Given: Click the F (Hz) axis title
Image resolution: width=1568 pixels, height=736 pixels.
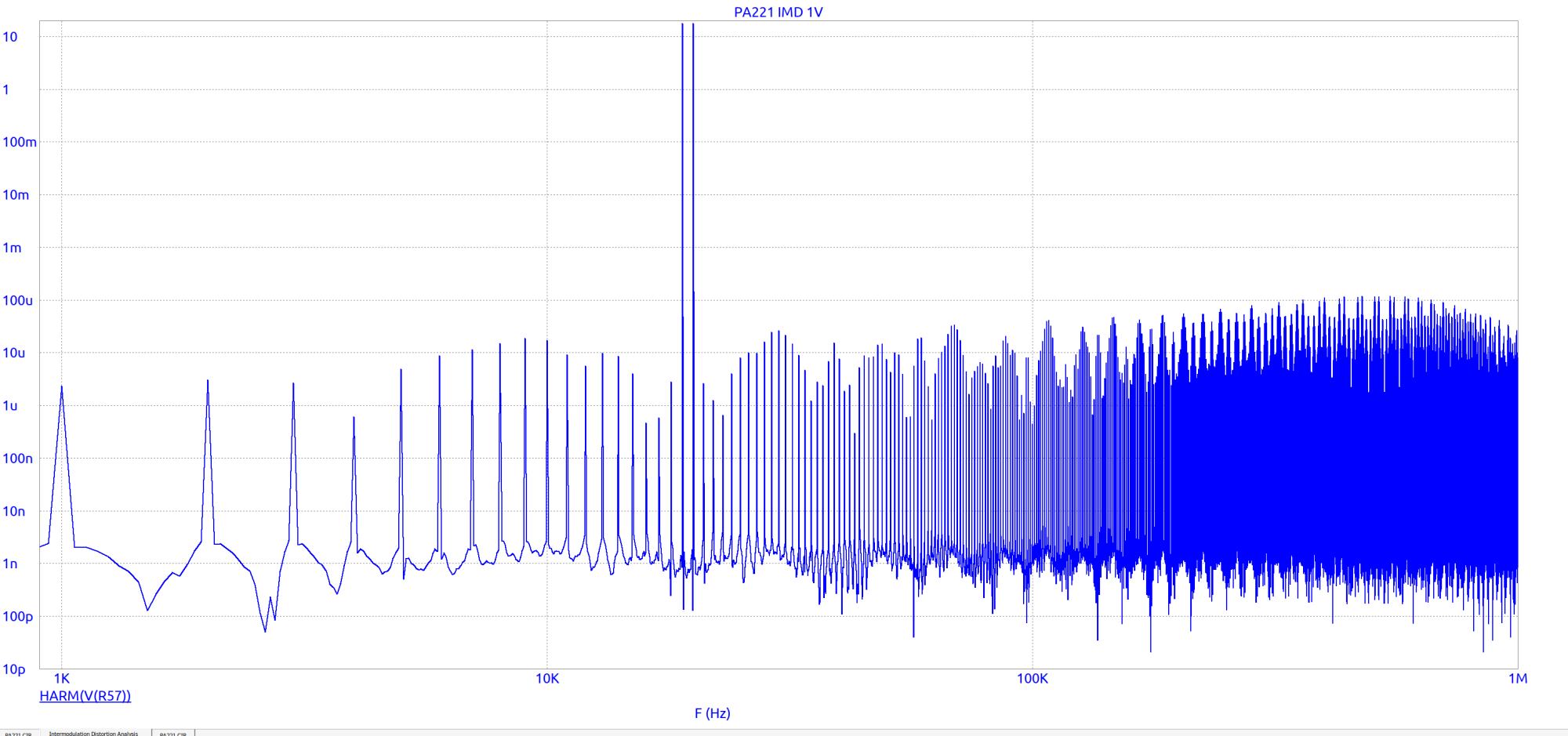Looking at the screenshot, I should pyautogui.click(x=712, y=713).
